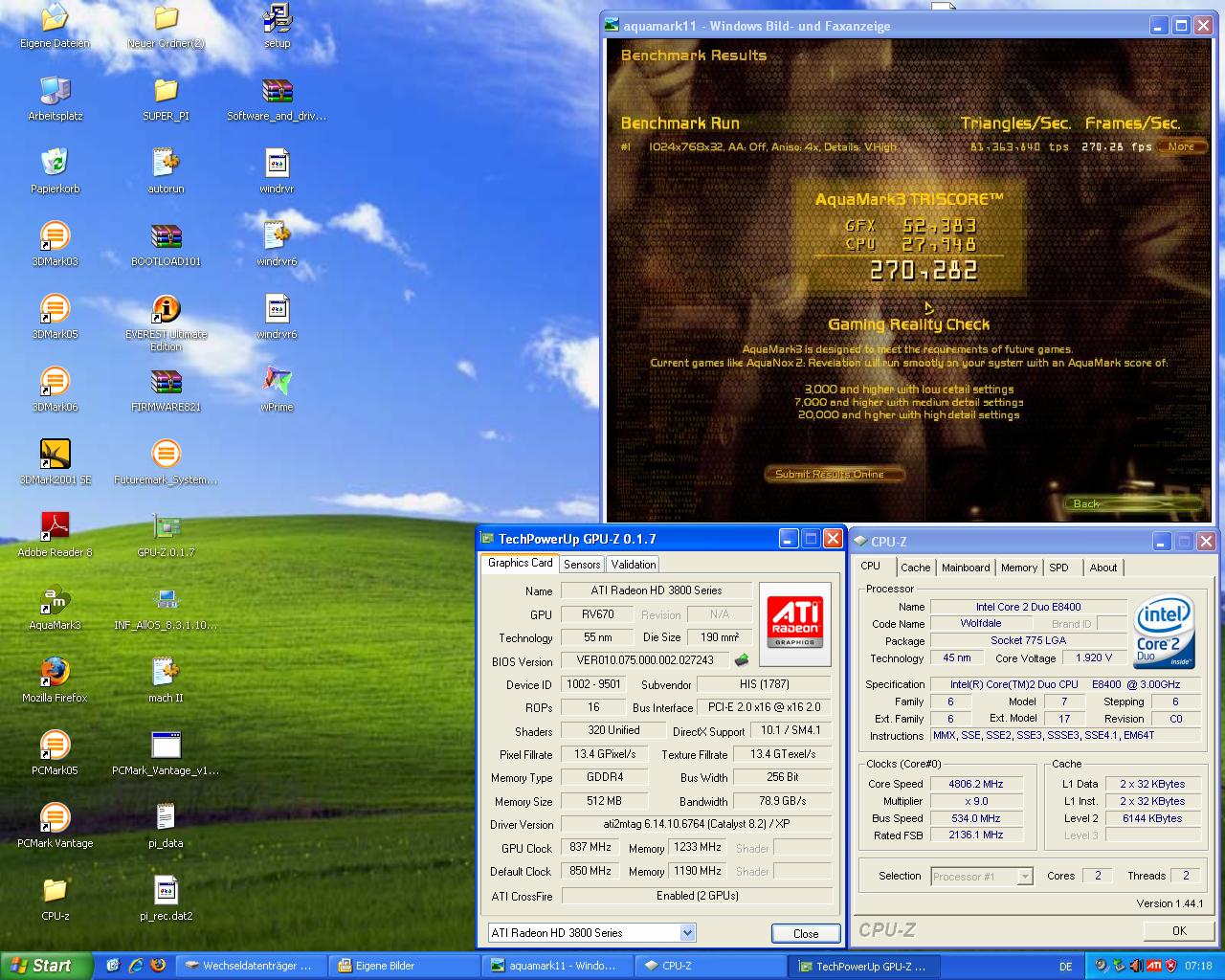
Task: Open the Memory tab in CPU-Z
Action: 1019,568
